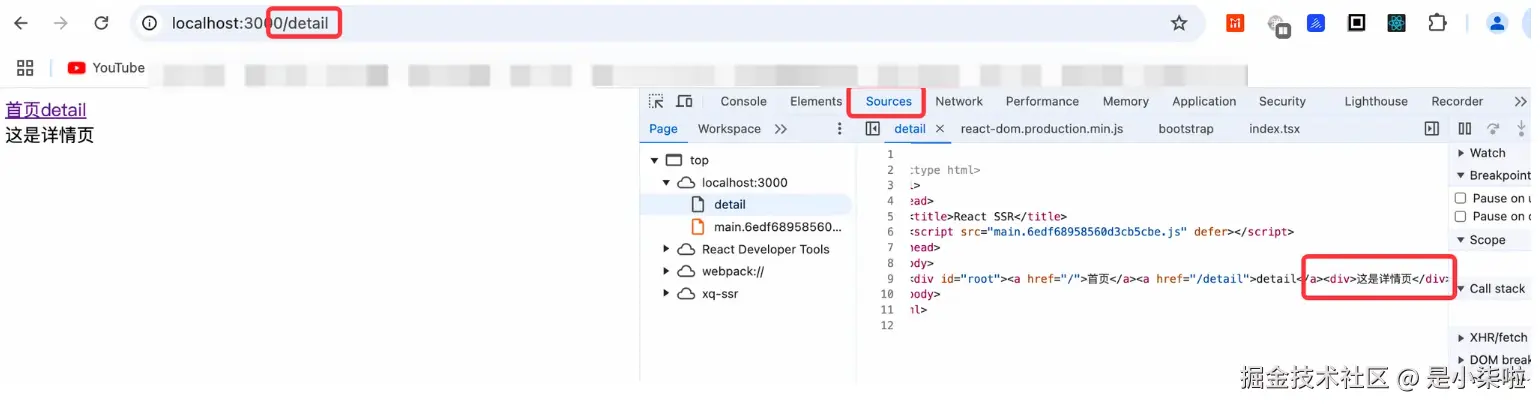Expand the webpack:// tree node
This screenshot has width=1540, height=406.
tap(666, 271)
